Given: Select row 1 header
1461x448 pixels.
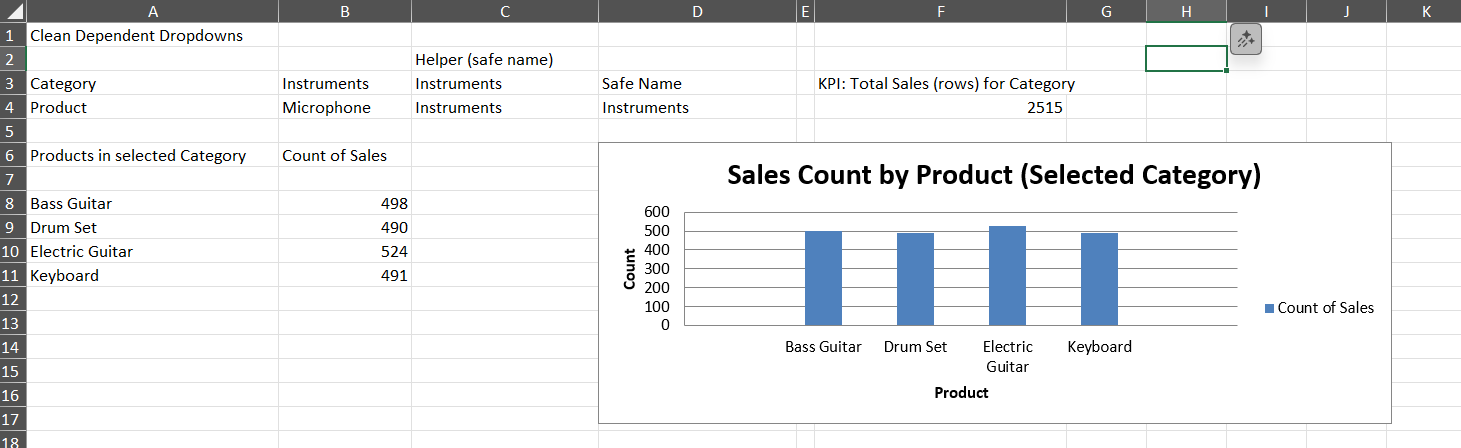Looking at the screenshot, I should click(13, 35).
